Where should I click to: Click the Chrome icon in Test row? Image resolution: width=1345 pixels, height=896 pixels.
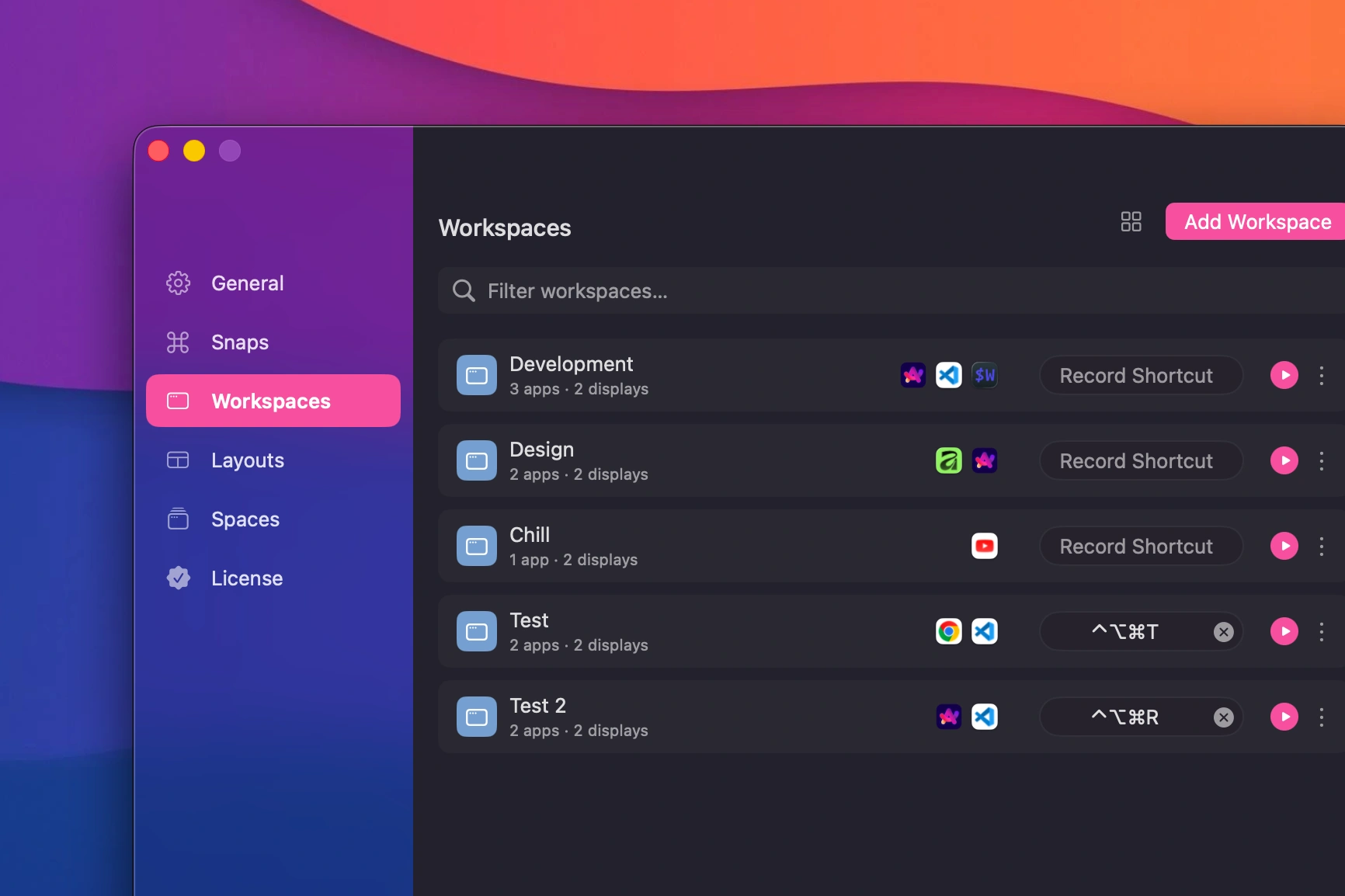(949, 632)
